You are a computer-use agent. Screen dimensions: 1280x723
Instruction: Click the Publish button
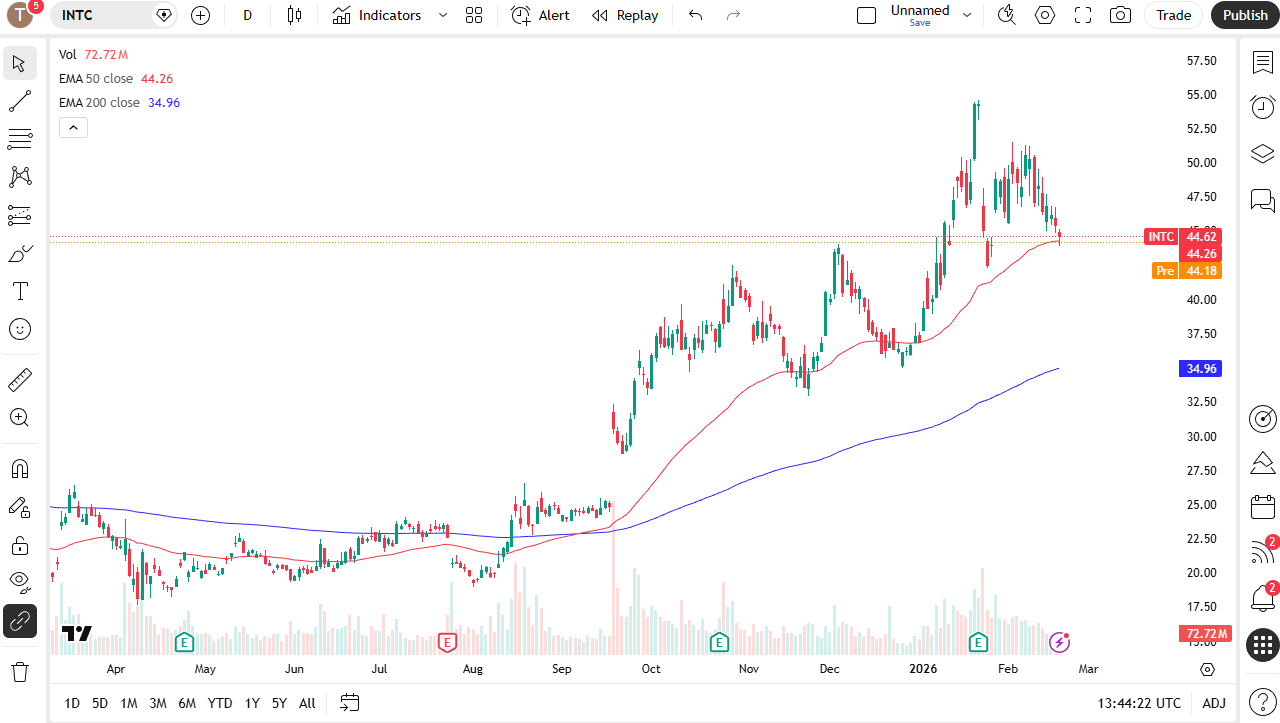point(1245,15)
